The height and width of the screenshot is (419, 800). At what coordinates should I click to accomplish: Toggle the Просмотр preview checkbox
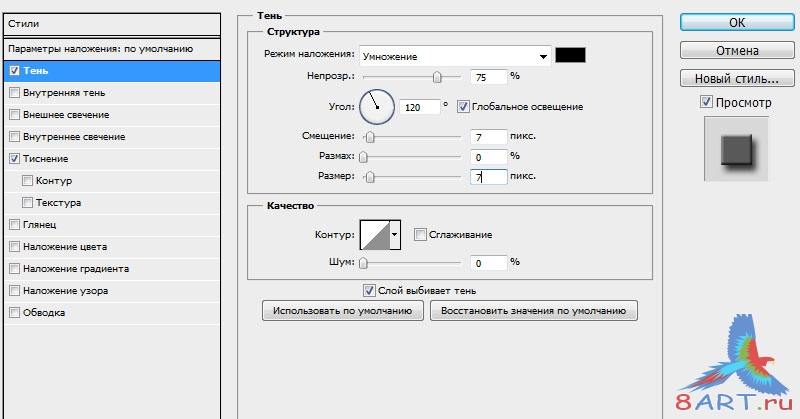click(x=706, y=102)
